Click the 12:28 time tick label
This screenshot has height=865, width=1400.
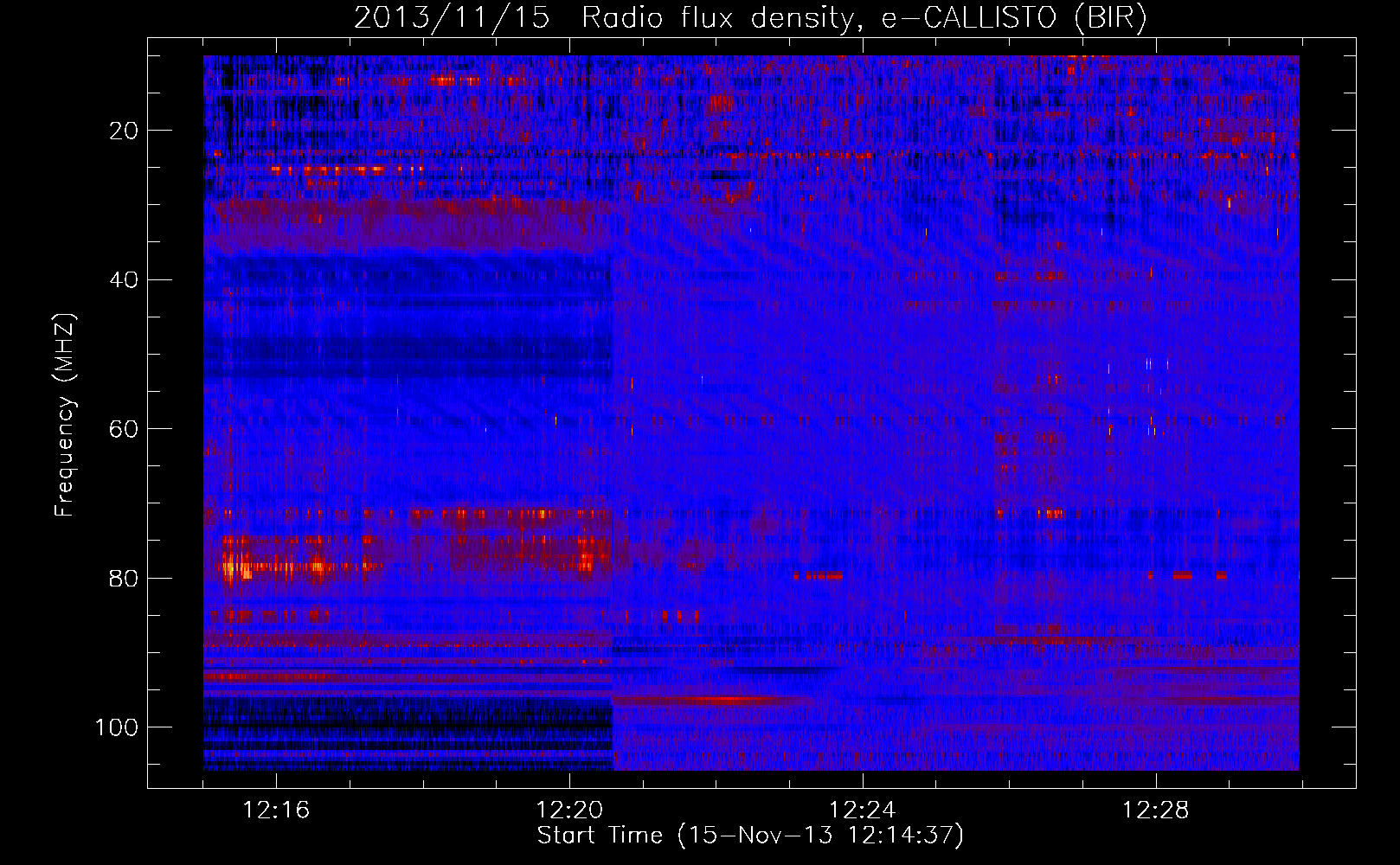click(x=1156, y=811)
